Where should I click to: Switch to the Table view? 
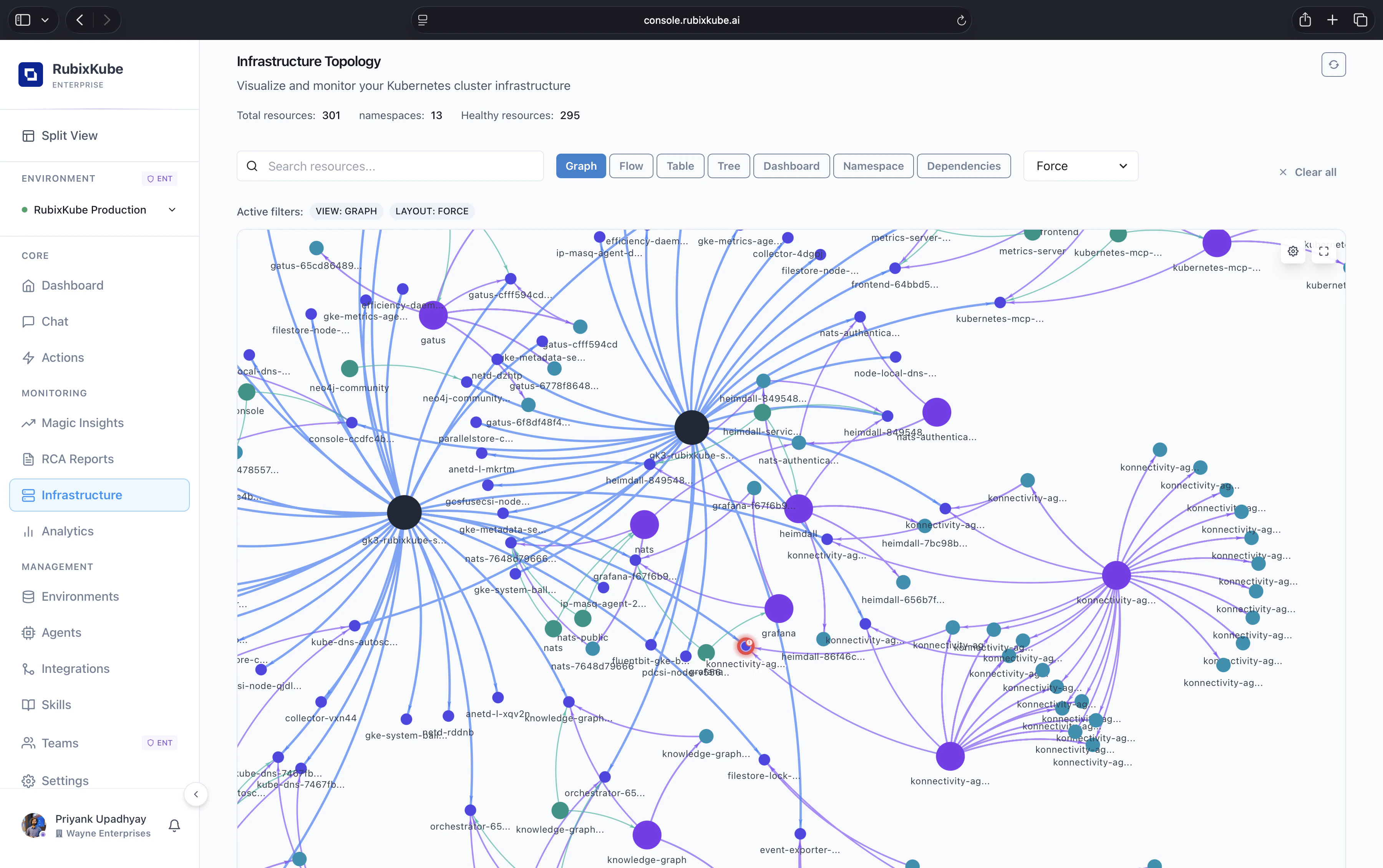(680, 166)
